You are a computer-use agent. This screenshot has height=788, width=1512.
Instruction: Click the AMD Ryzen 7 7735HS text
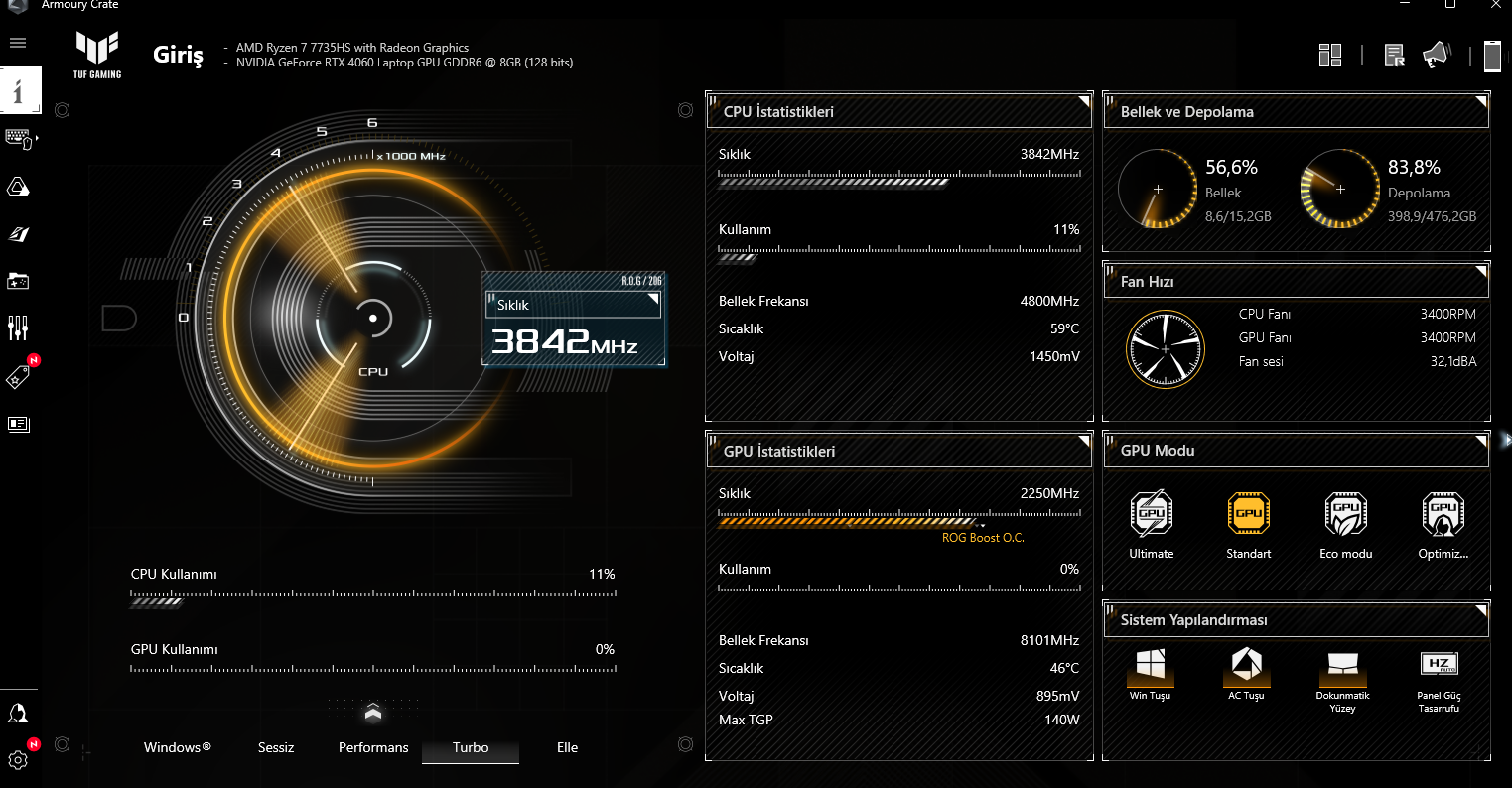pos(352,48)
